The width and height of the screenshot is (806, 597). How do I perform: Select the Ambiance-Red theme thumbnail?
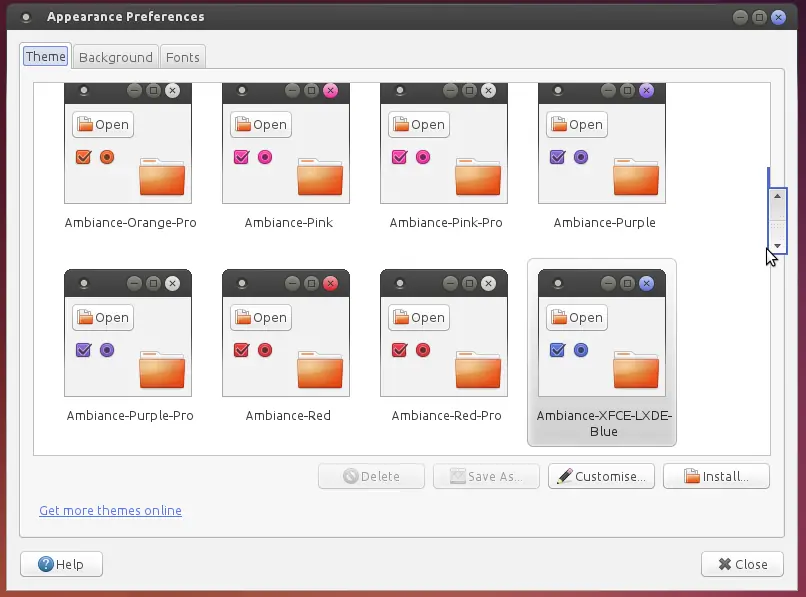coord(286,333)
